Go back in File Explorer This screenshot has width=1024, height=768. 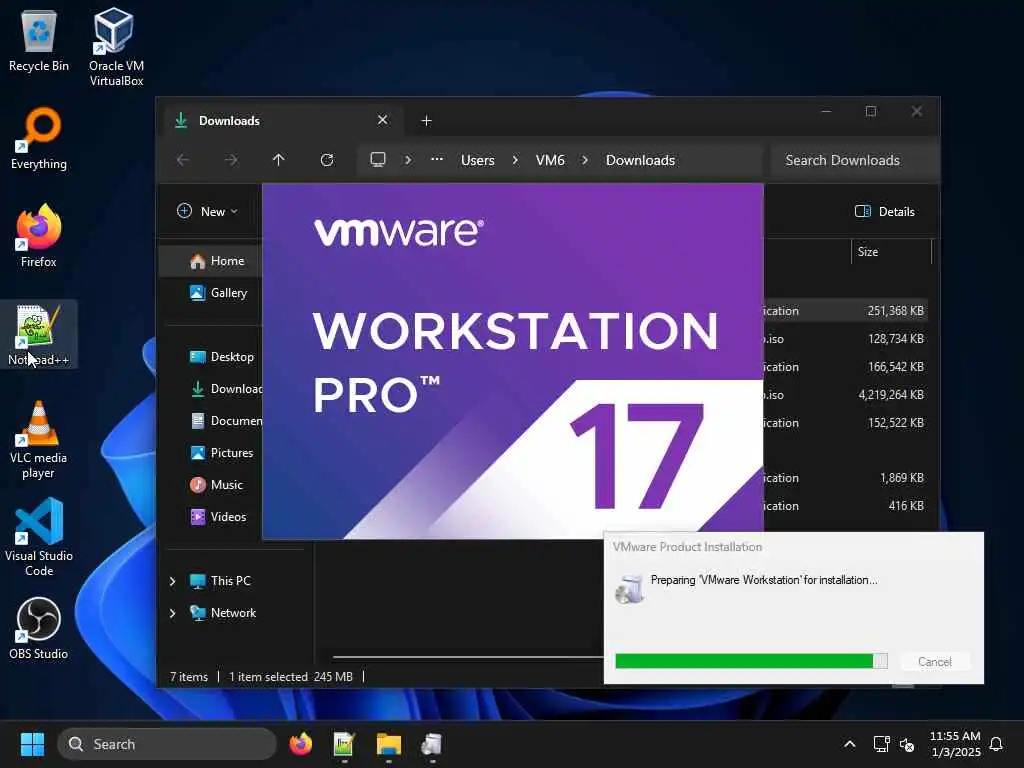click(183, 160)
